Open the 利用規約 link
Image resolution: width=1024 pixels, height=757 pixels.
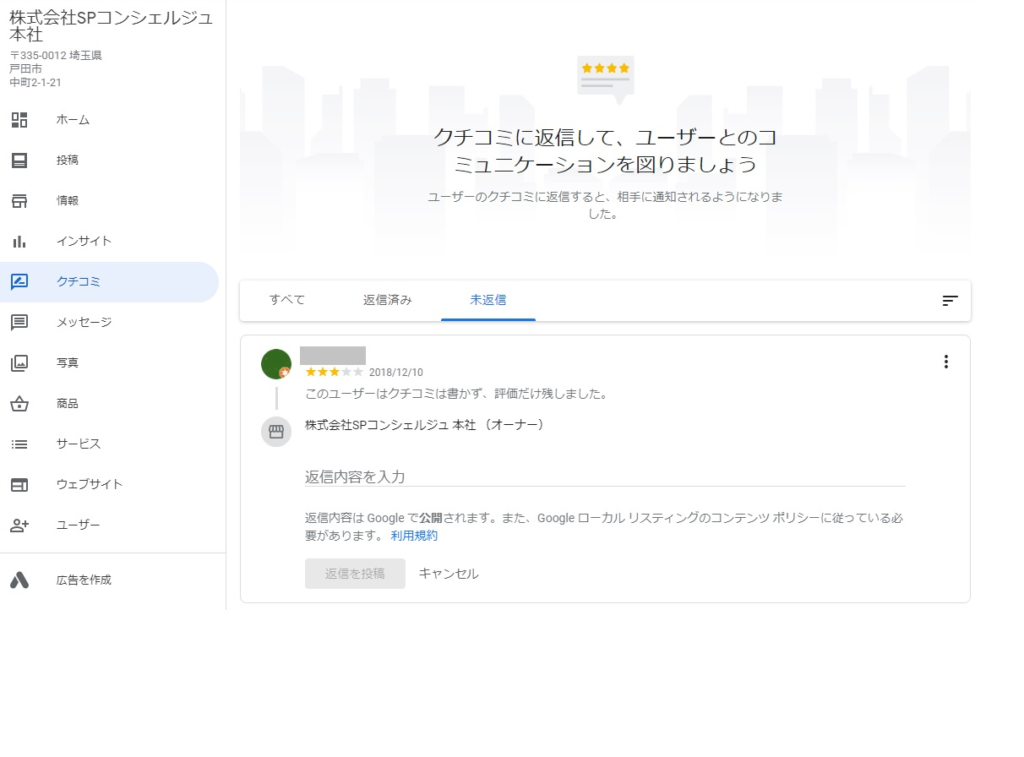pyautogui.click(x=414, y=536)
